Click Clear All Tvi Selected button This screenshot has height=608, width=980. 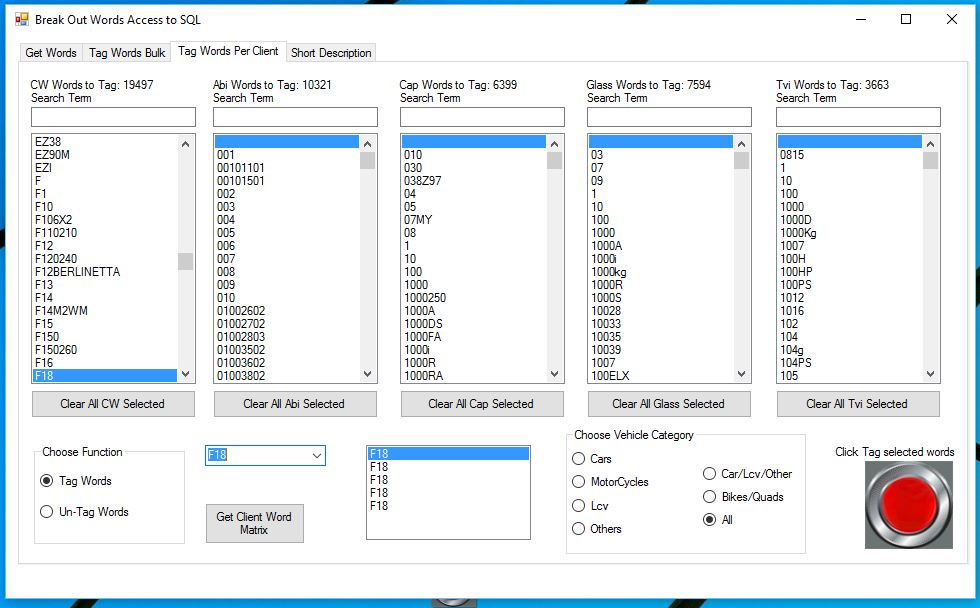(858, 404)
